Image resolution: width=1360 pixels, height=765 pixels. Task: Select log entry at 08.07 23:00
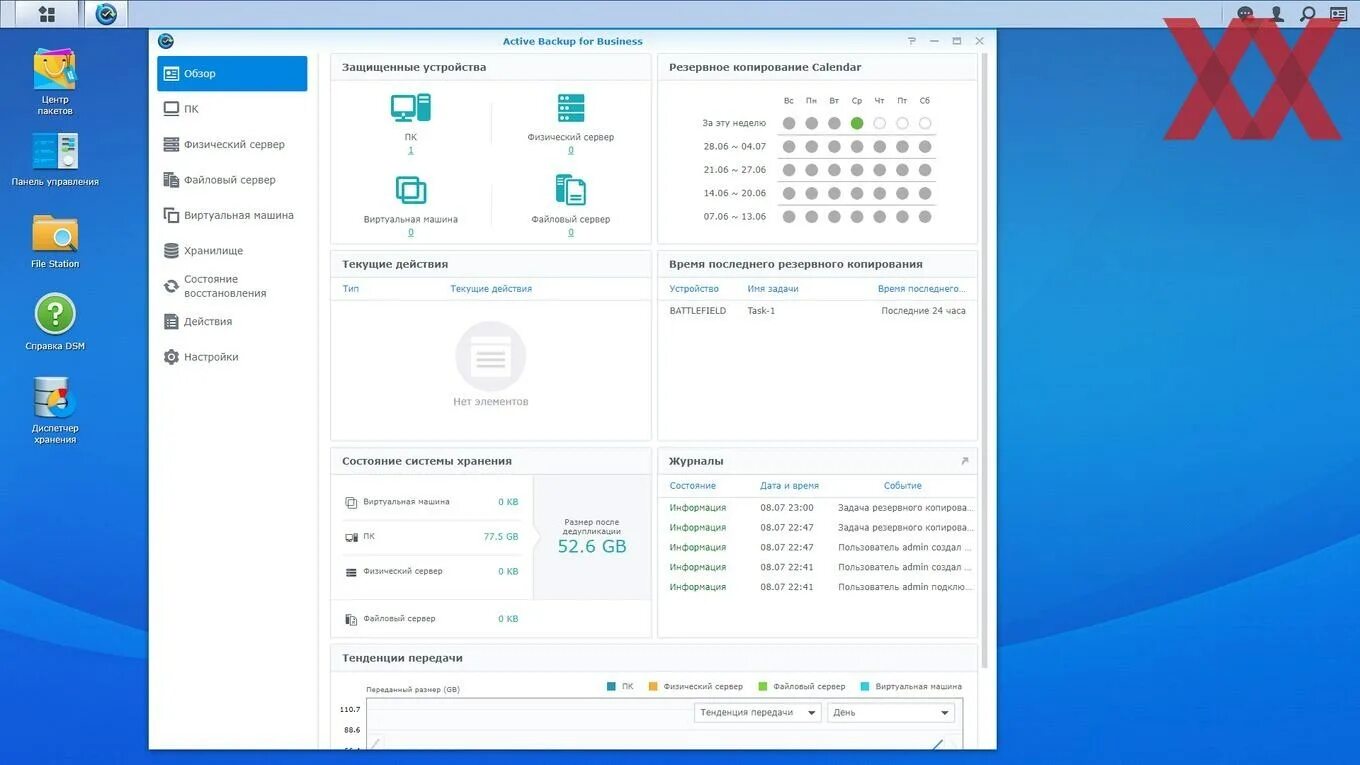817,508
